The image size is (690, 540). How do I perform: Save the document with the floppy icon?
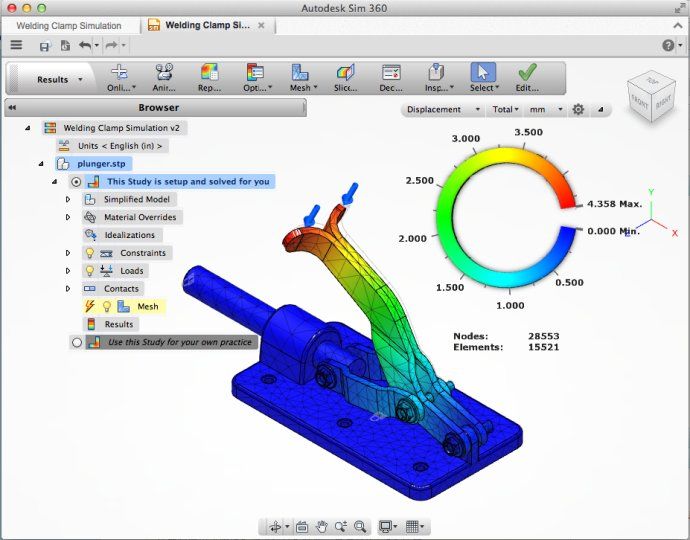44,46
